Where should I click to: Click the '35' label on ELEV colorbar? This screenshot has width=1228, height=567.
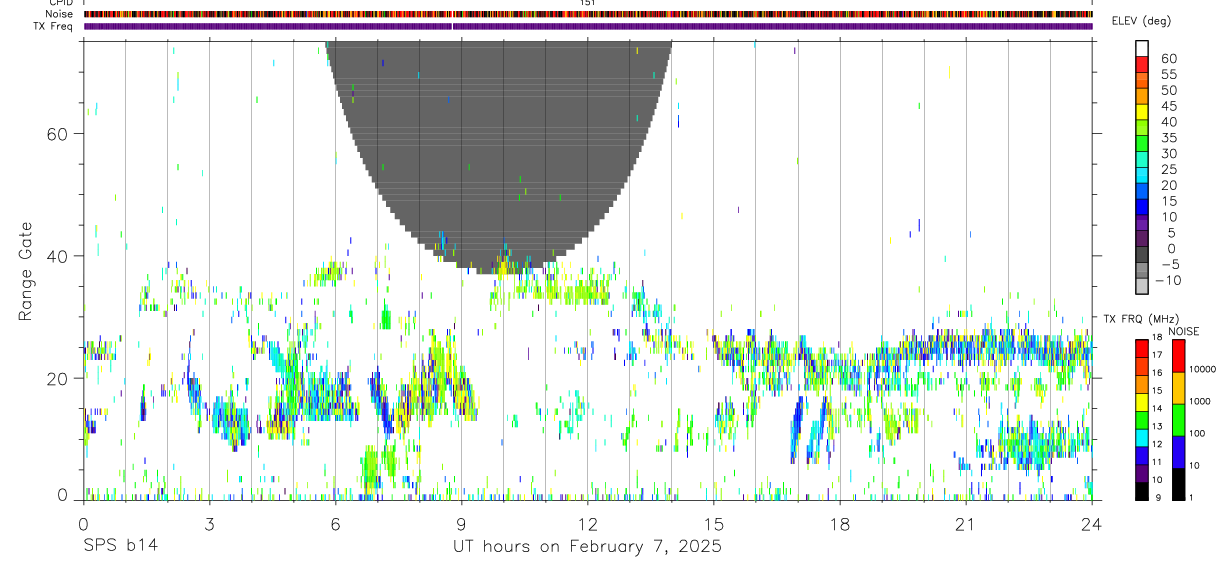point(1168,138)
